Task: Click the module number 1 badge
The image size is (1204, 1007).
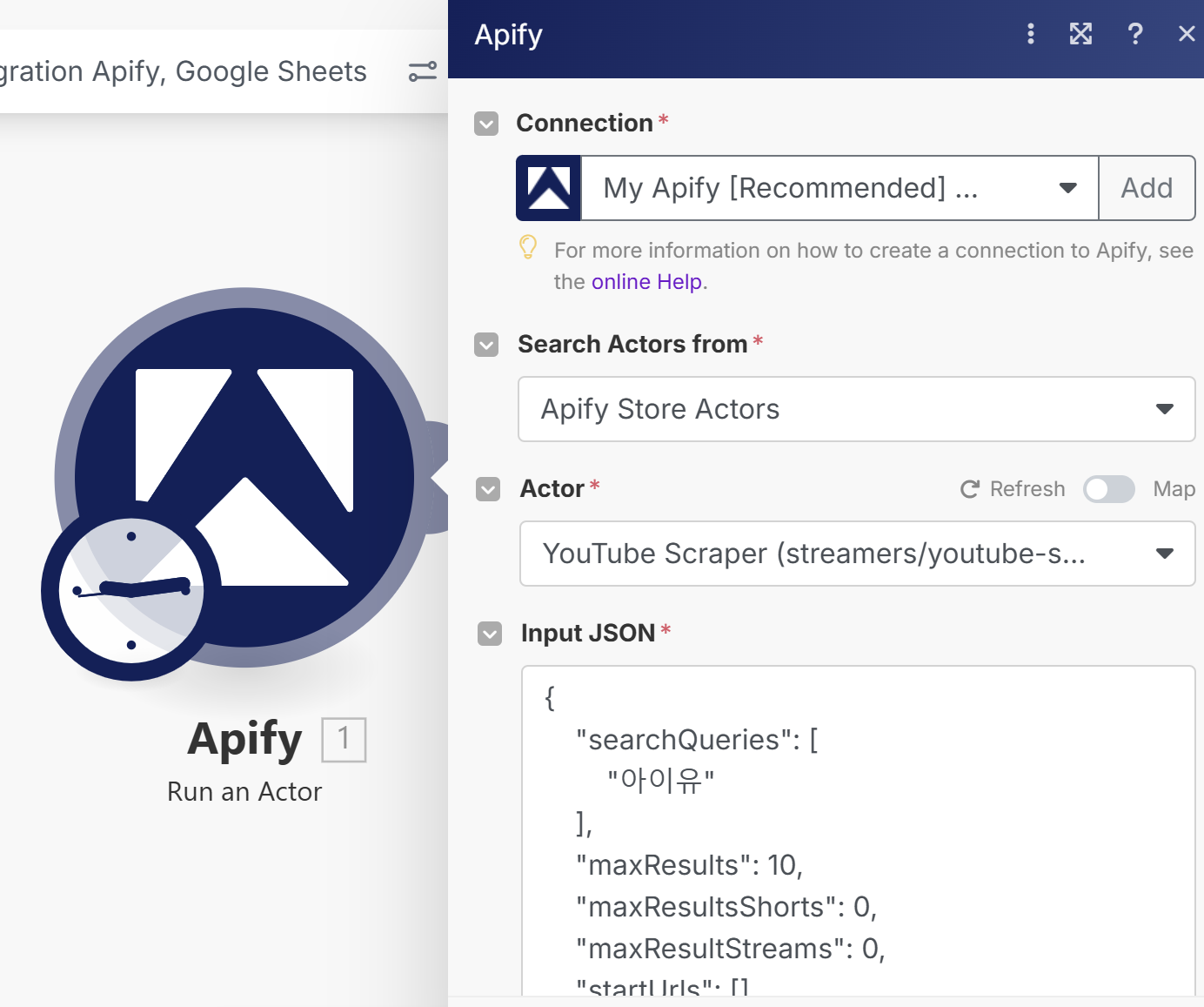Action: pos(344,740)
